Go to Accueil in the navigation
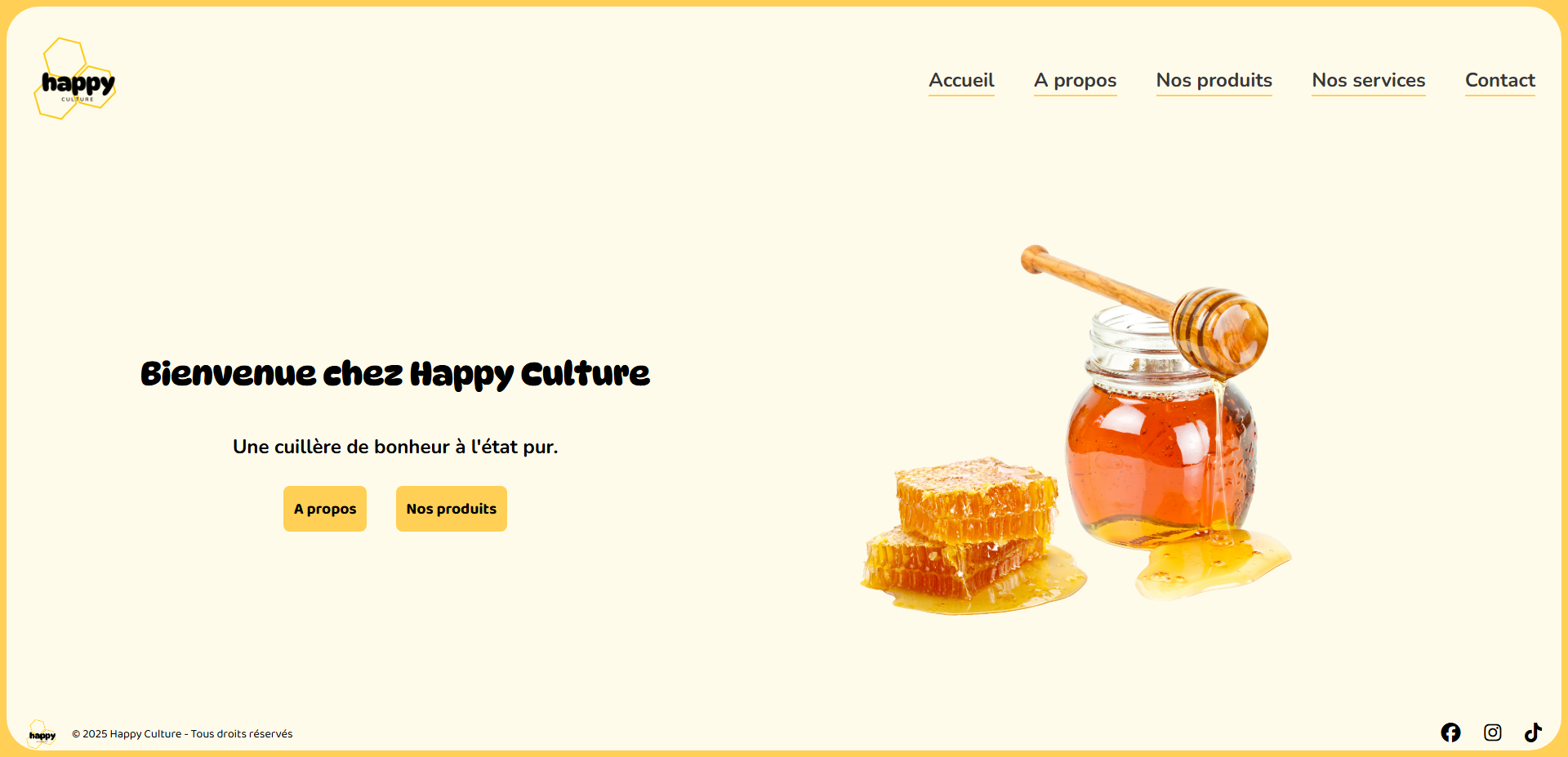1568x757 pixels. [961, 81]
